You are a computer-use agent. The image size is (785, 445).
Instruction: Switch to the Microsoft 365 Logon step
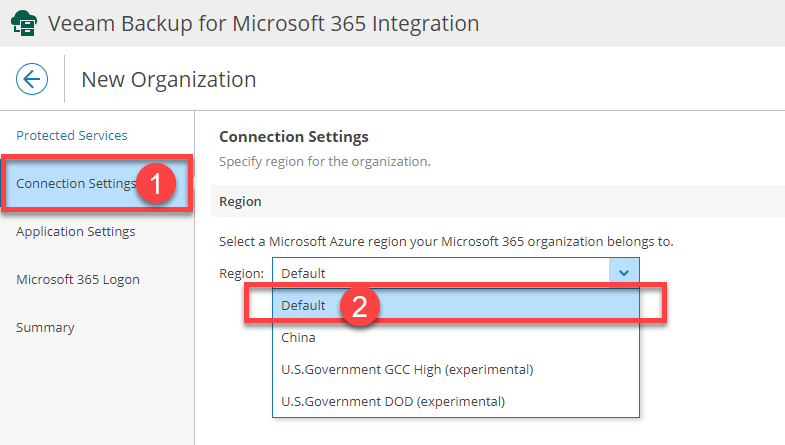coord(78,280)
